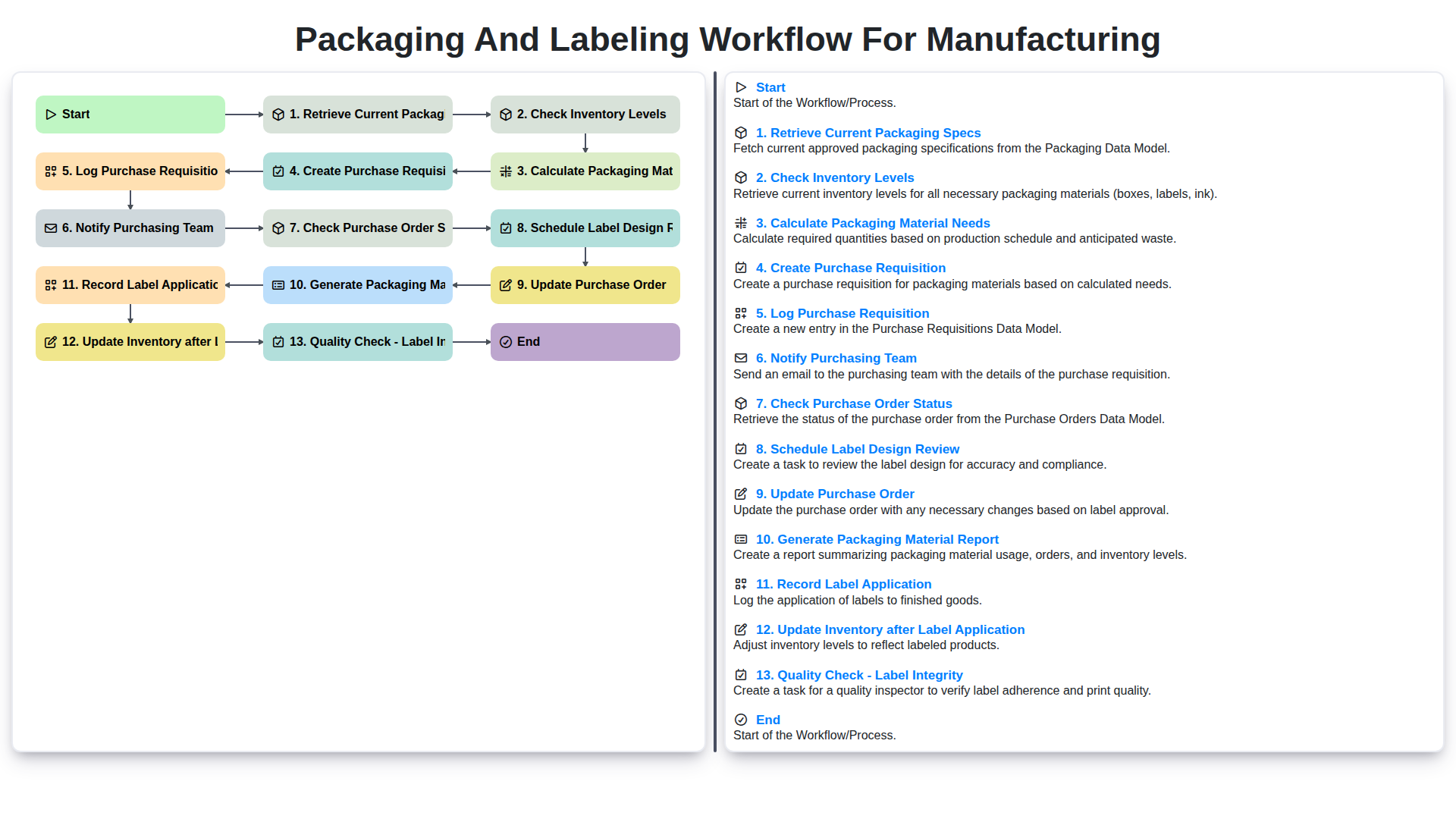1456x819 pixels.
Task: Click the check-circle icon on the End node
Action: (x=506, y=341)
